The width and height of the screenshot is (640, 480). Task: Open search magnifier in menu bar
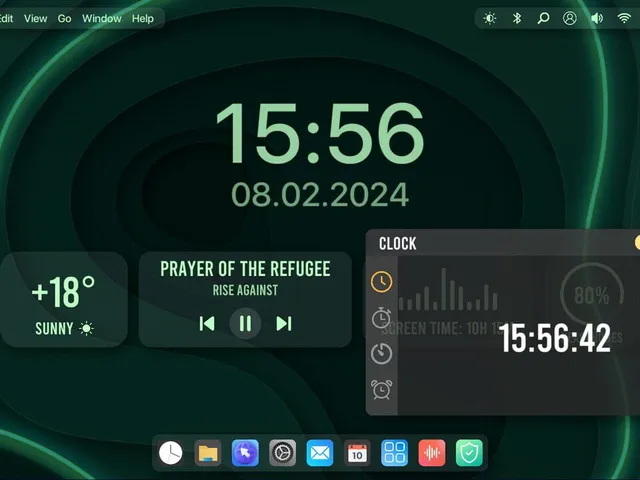click(x=543, y=18)
